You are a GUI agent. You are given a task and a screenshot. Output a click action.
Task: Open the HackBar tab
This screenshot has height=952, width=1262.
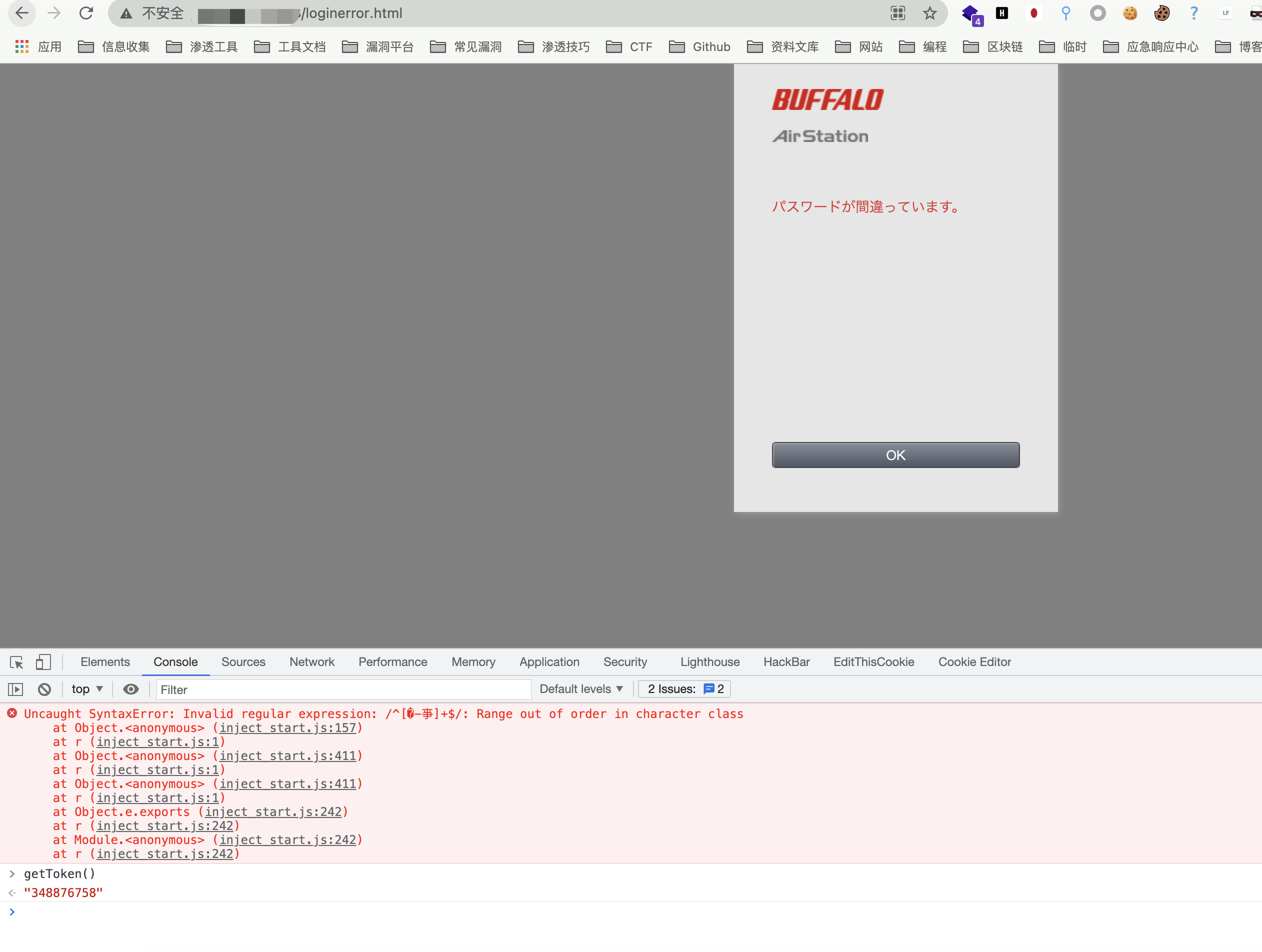(786, 662)
